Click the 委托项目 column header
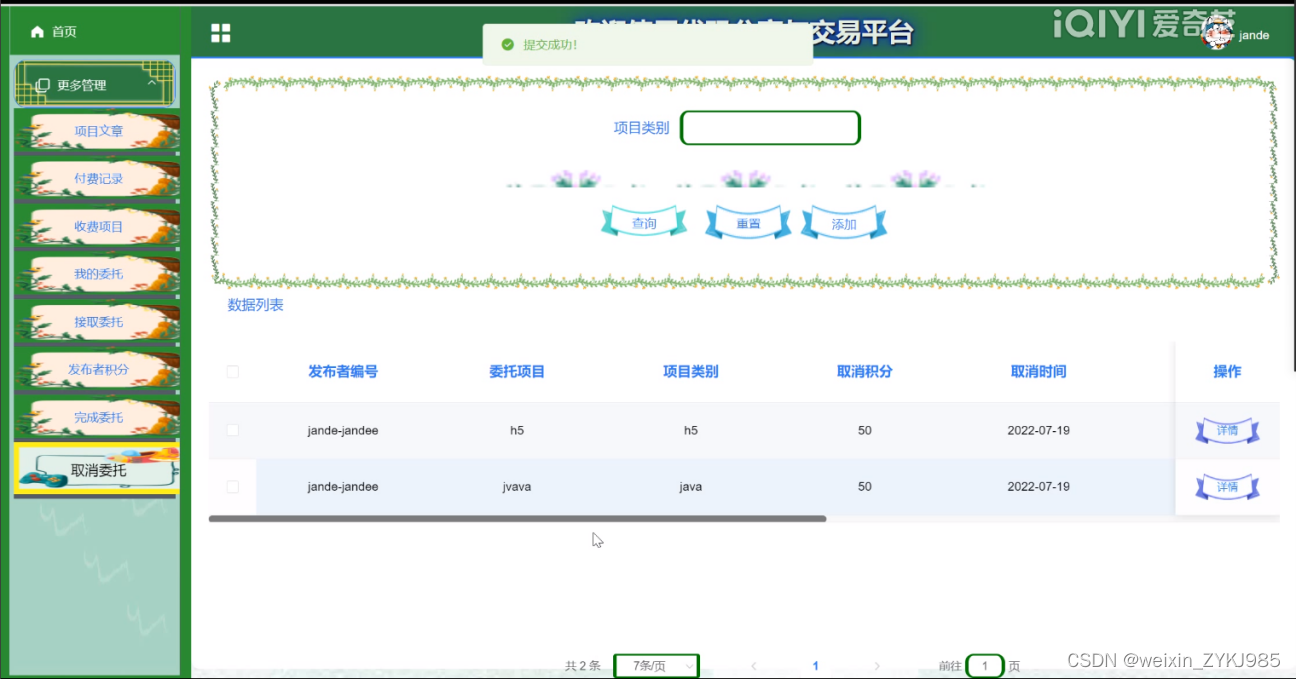1296x679 pixels. point(517,372)
